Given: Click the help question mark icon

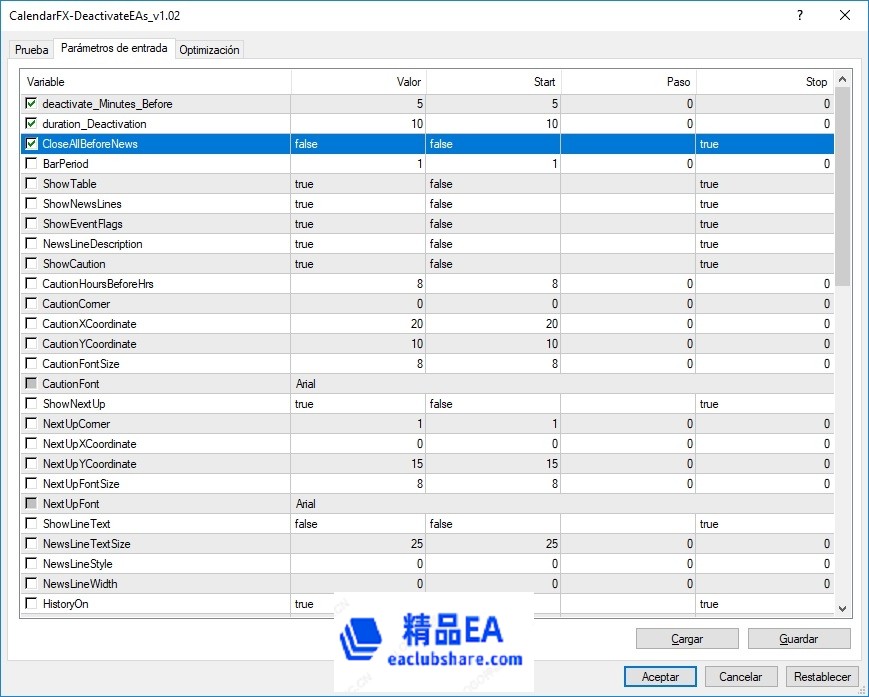Looking at the screenshot, I should tap(799, 16).
